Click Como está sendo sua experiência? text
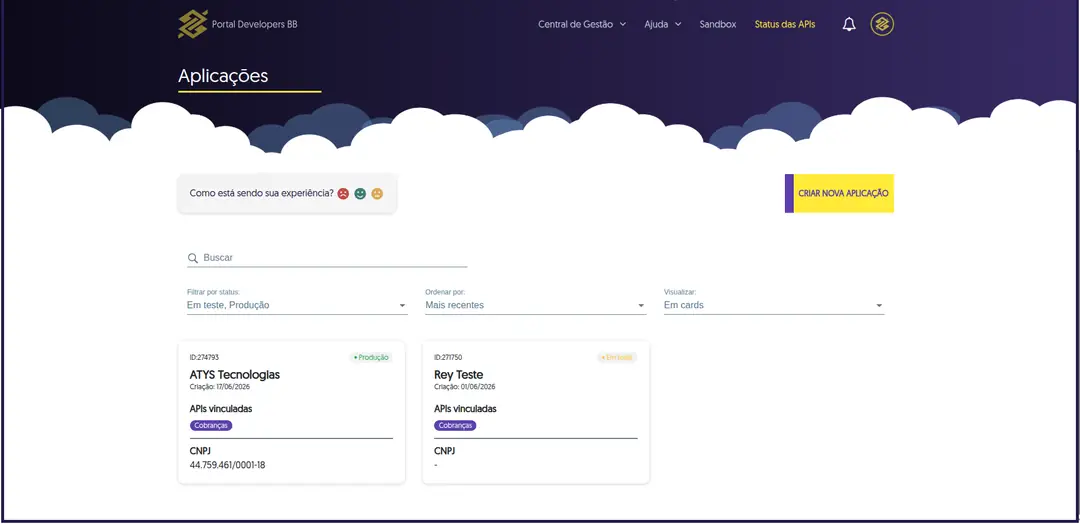The height and width of the screenshot is (524, 1080). click(x=262, y=193)
